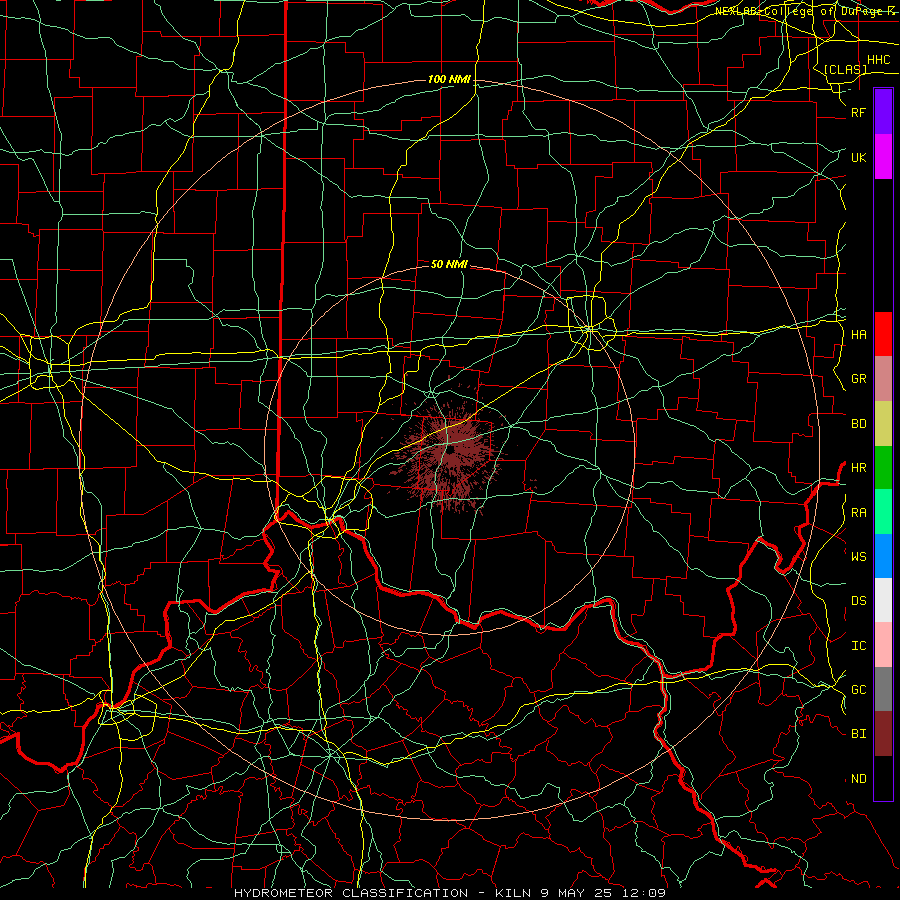Click the "[CLAS]" units label
The width and height of the screenshot is (900, 900).
tap(845, 69)
